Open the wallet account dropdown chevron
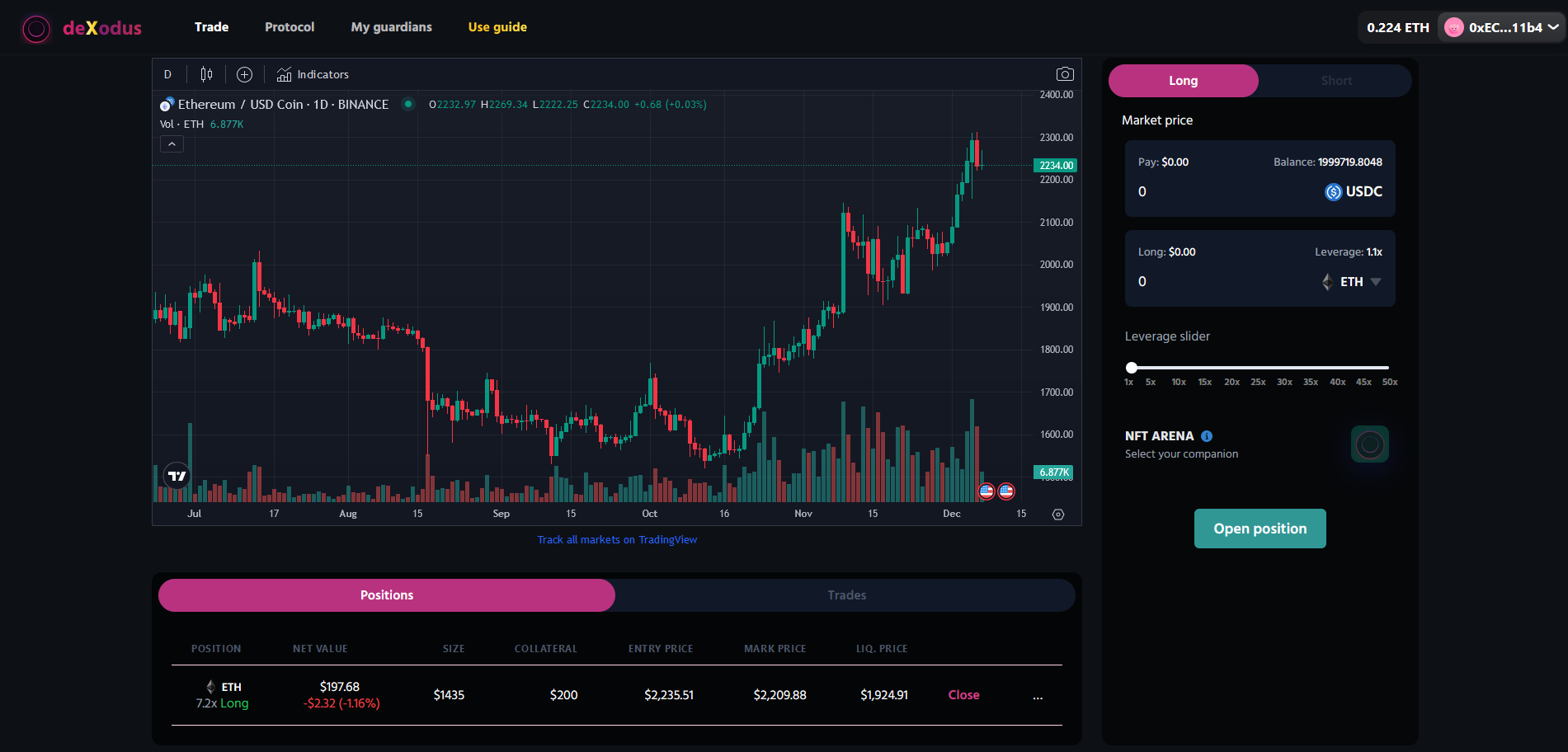Viewport: 1568px width, 752px height. pyautogui.click(x=1553, y=27)
